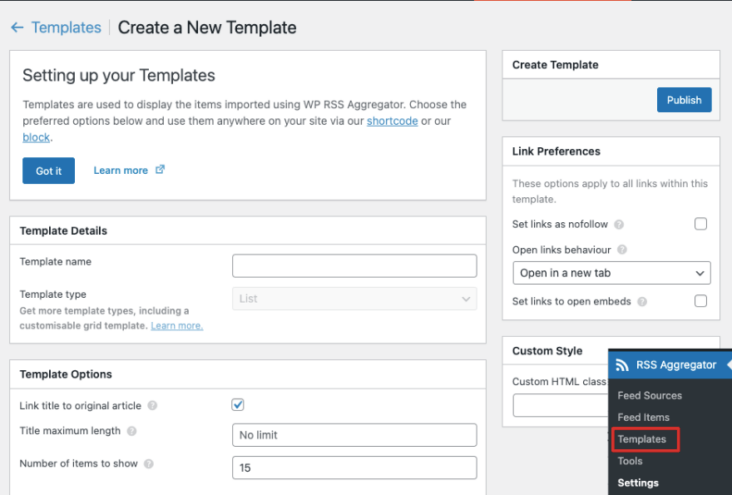Click the help icon for Set links to open embeds

[642, 302]
